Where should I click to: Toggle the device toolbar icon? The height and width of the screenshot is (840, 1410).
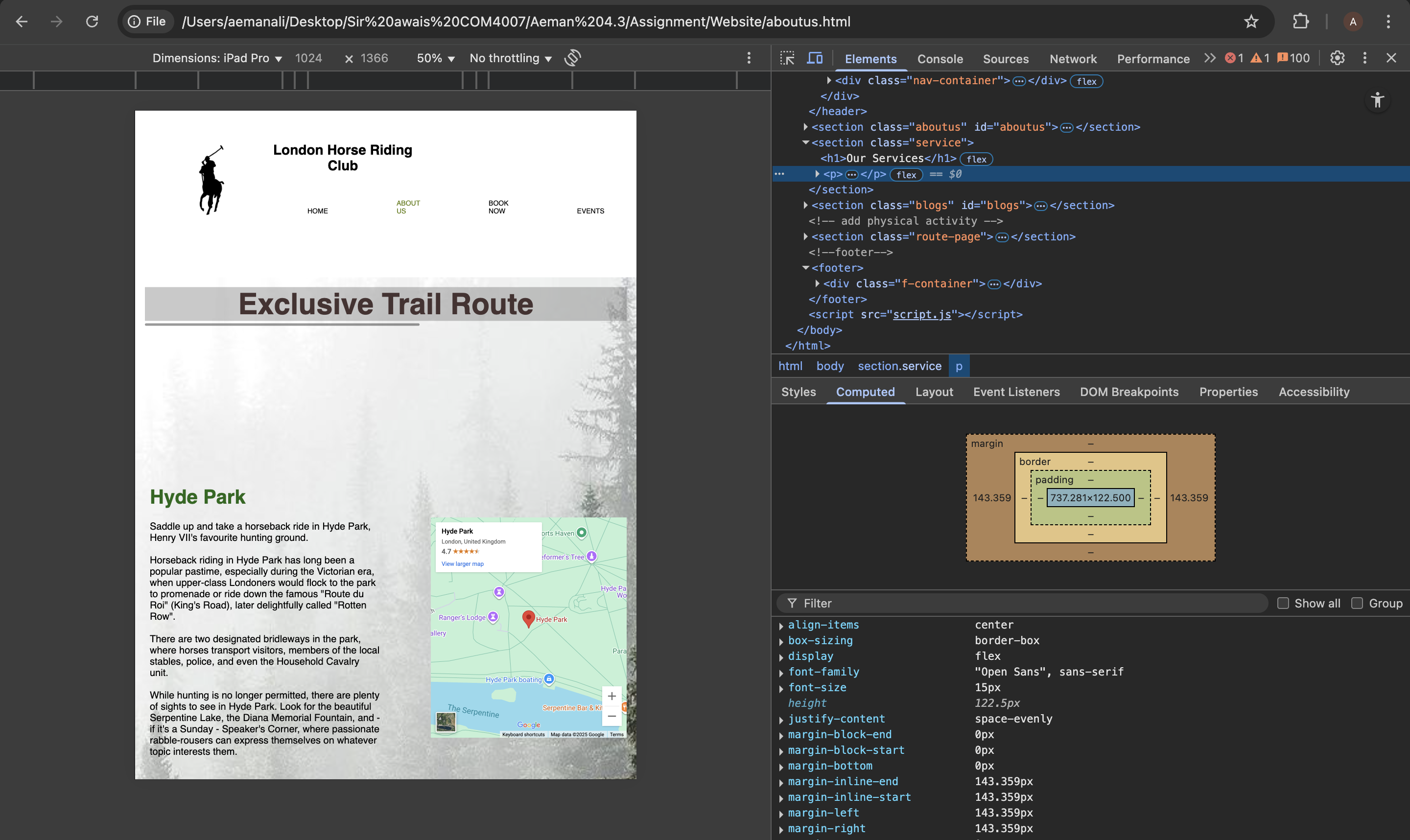(x=815, y=58)
